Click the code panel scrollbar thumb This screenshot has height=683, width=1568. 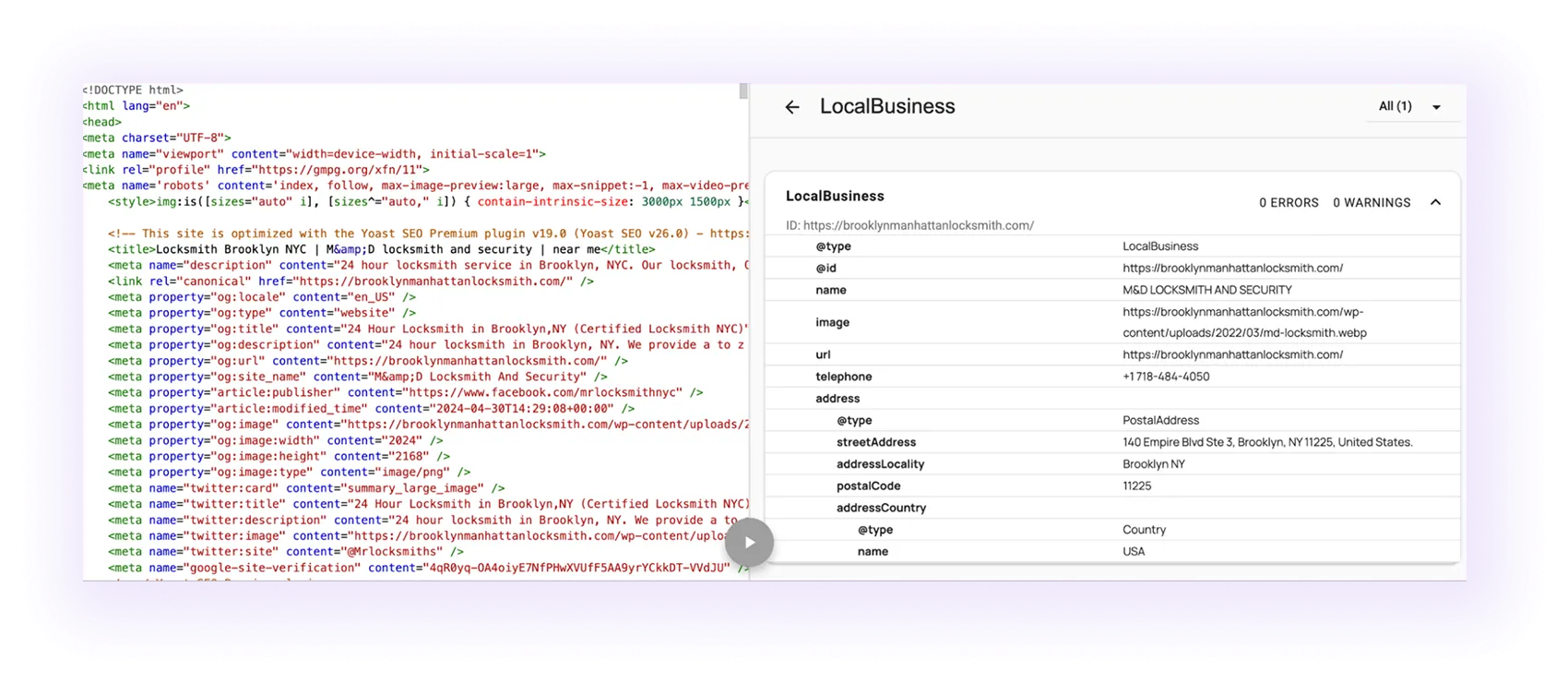743,91
